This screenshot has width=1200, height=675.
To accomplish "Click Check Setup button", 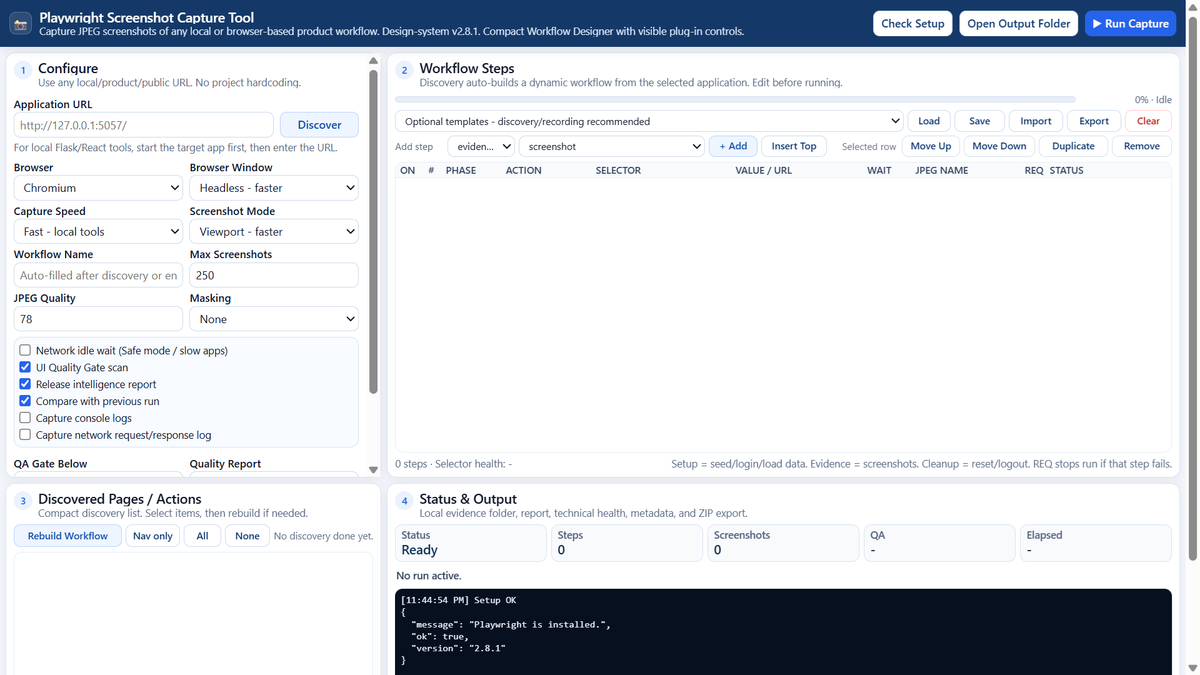I will tap(912, 23).
